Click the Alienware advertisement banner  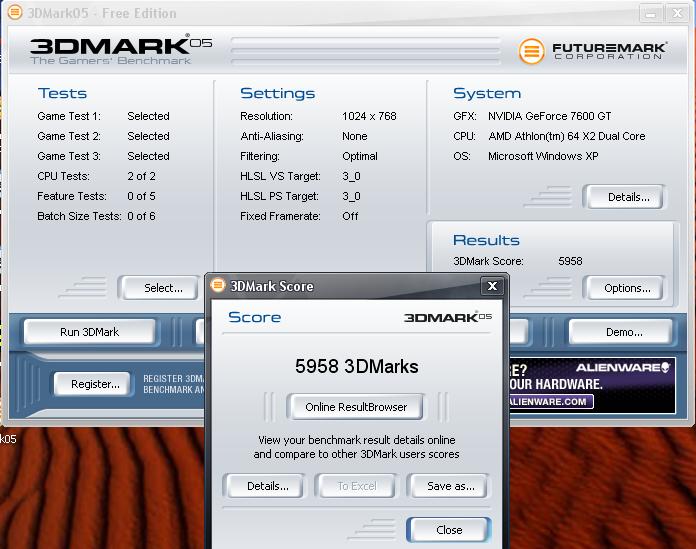tap(592, 386)
